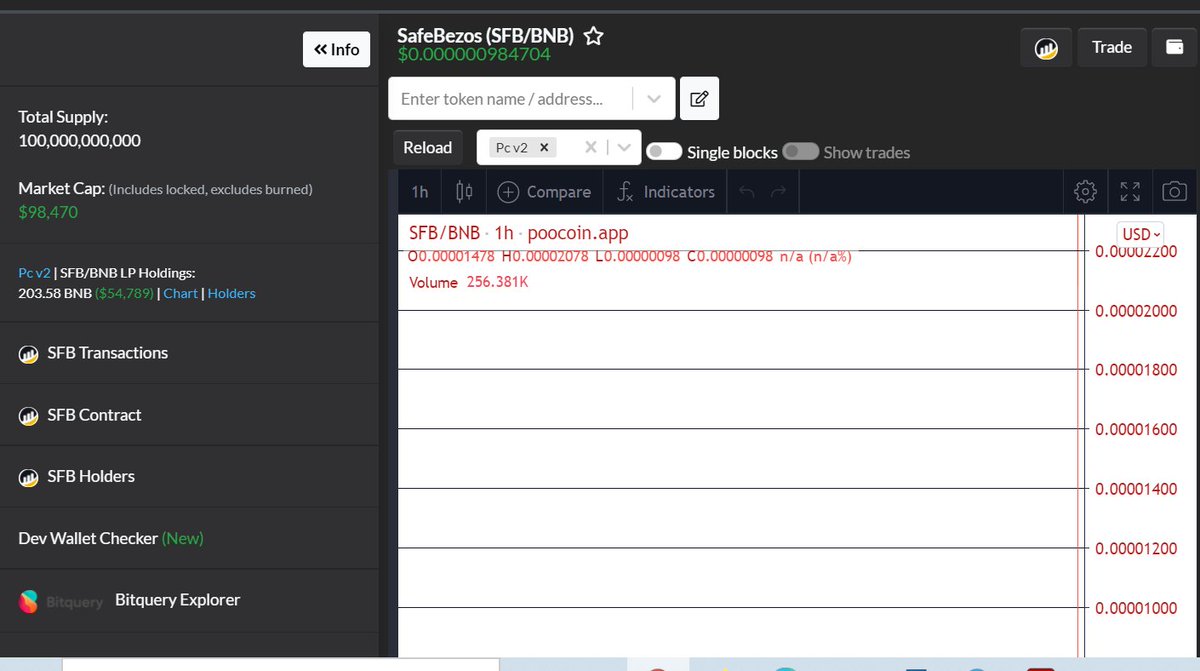Image resolution: width=1200 pixels, height=671 pixels.
Task: Click the SFB/BNB · 1h · poocoin.app chart title
Action: (x=519, y=233)
